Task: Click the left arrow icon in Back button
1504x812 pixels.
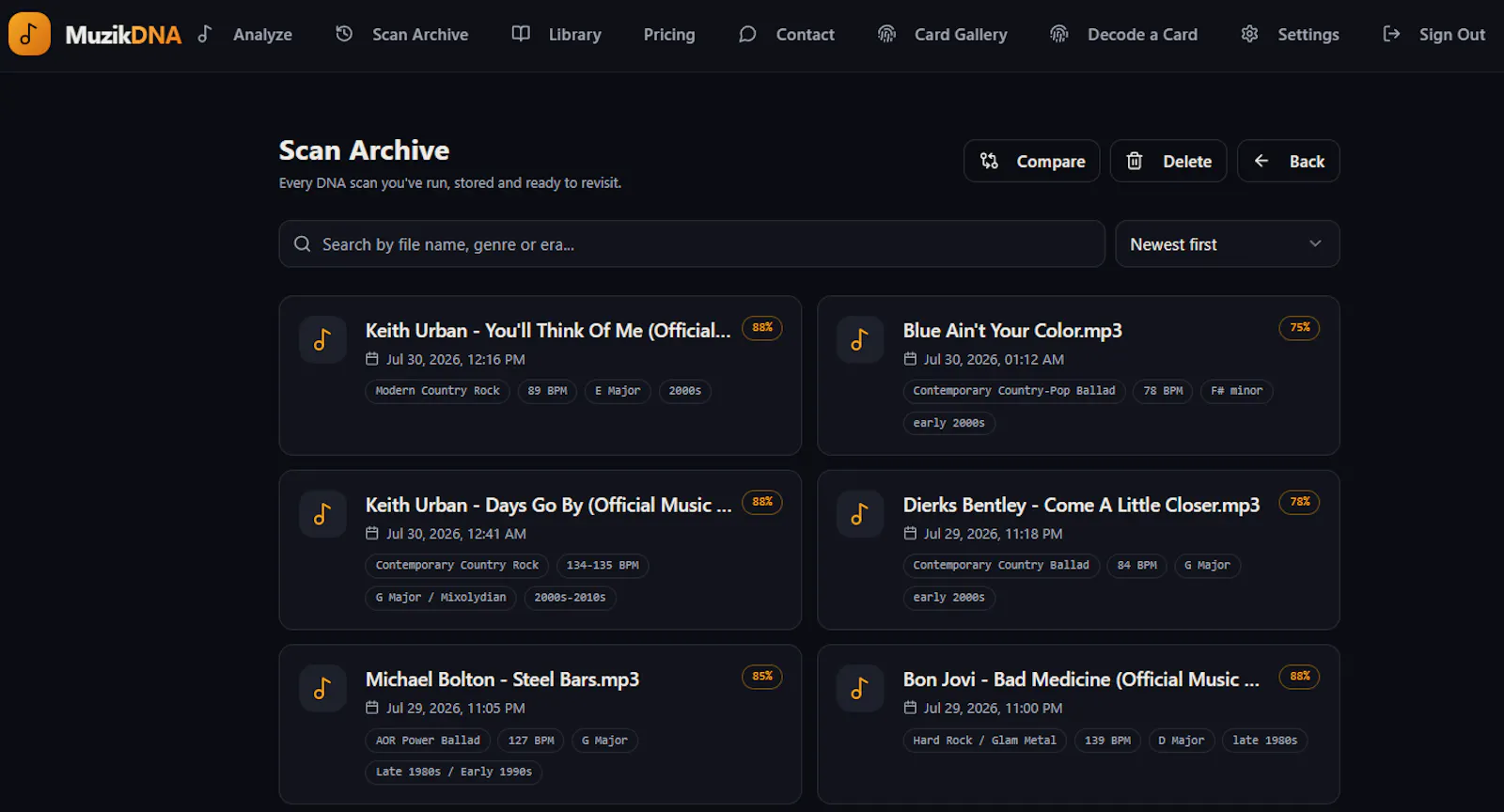Action: point(1261,161)
